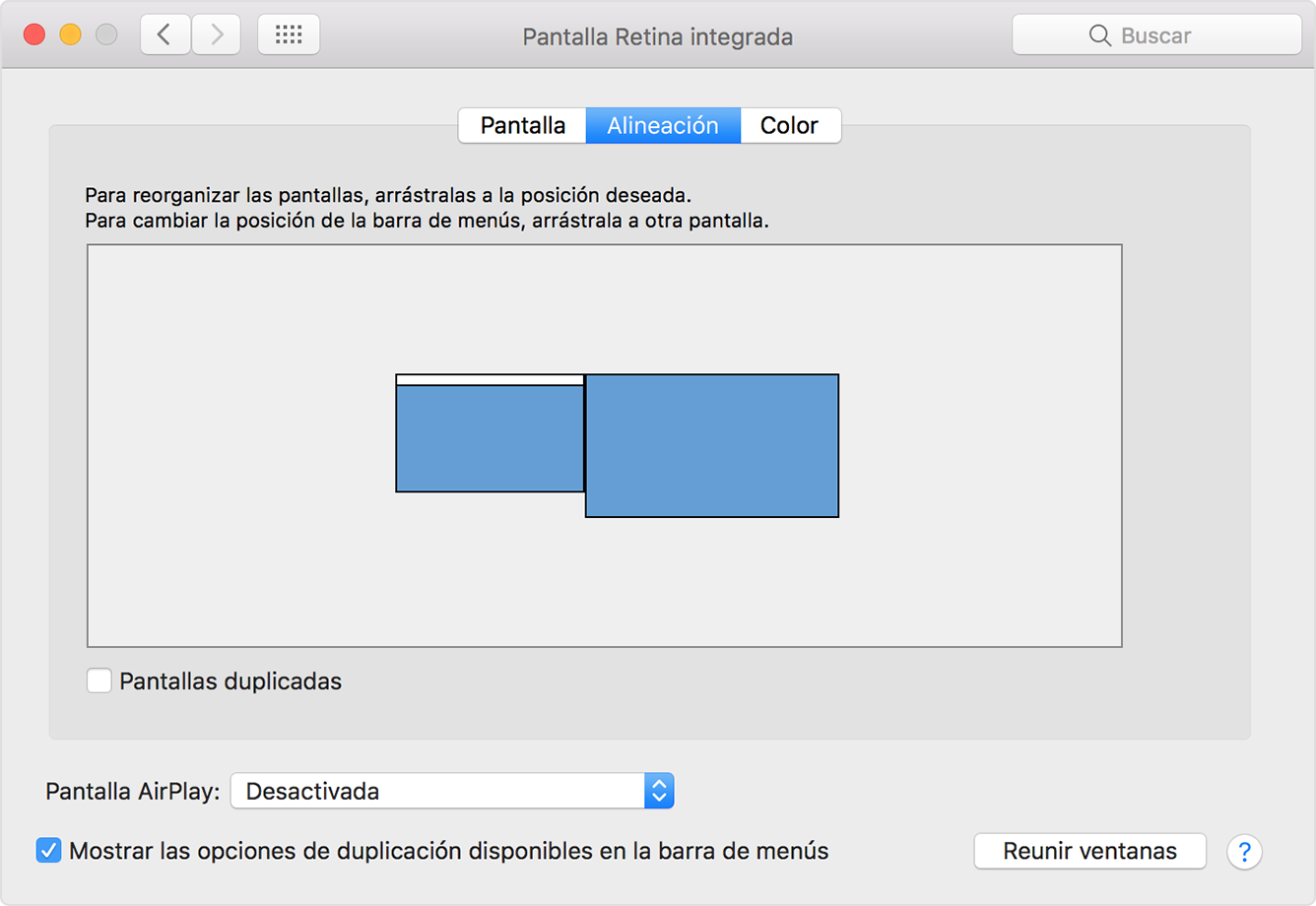Minimize the window with the yellow button
This screenshot has height=906, width=1316.
coord(70,35)
